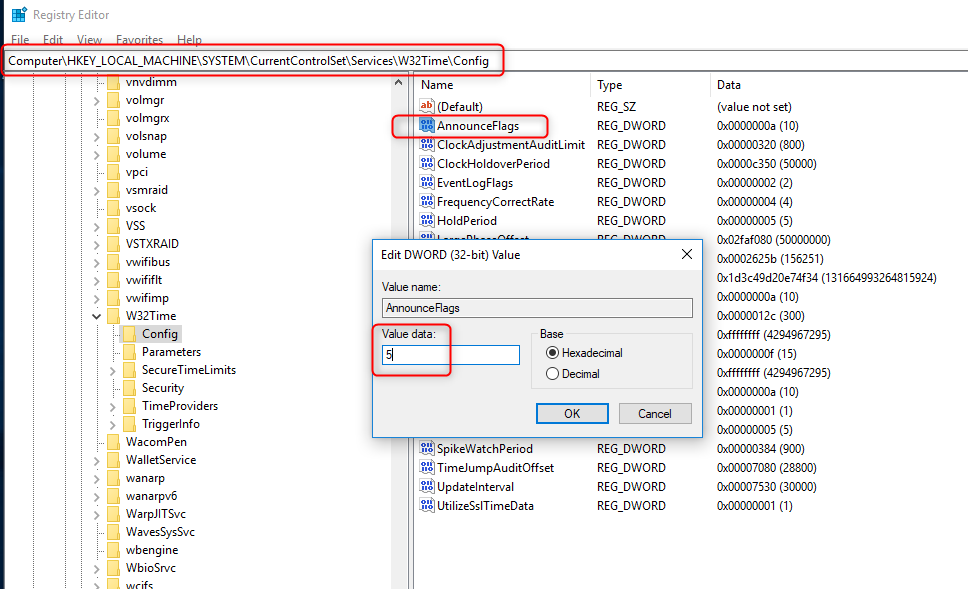Select the Hexadecimal base radio button

tap(552, 353)
